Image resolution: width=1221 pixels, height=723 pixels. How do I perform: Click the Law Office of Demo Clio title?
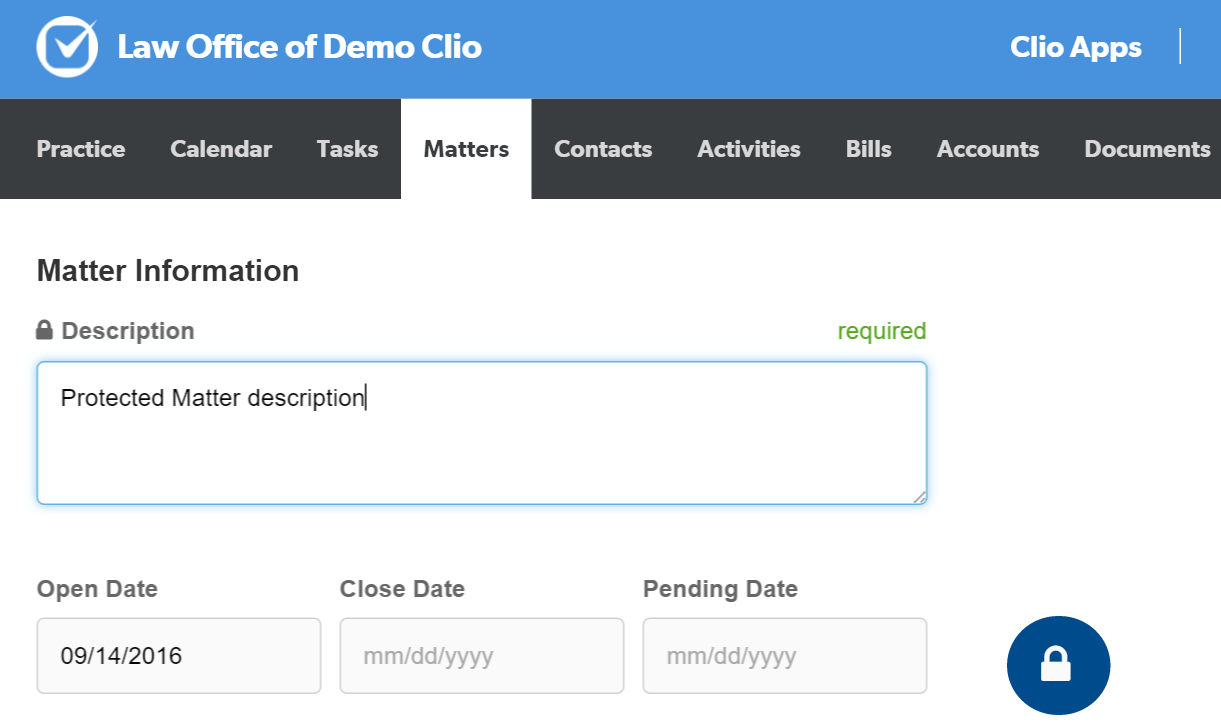coord(299,47)
